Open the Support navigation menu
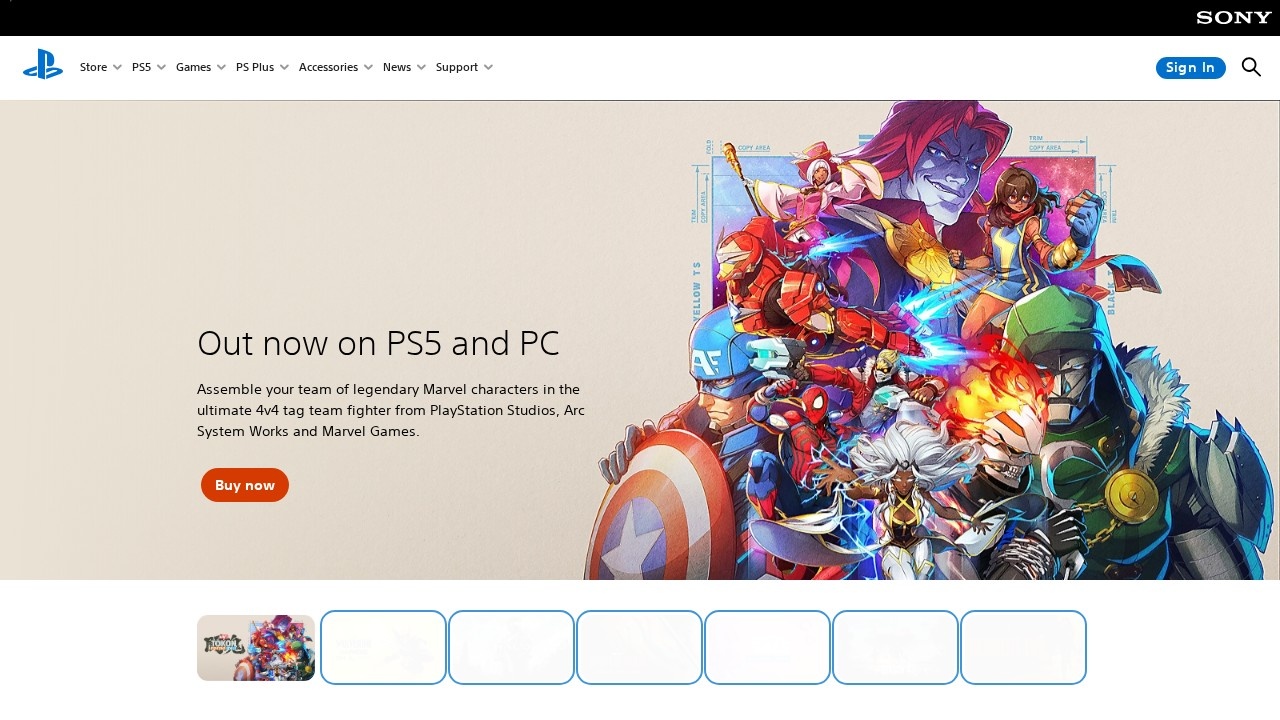 464,68
